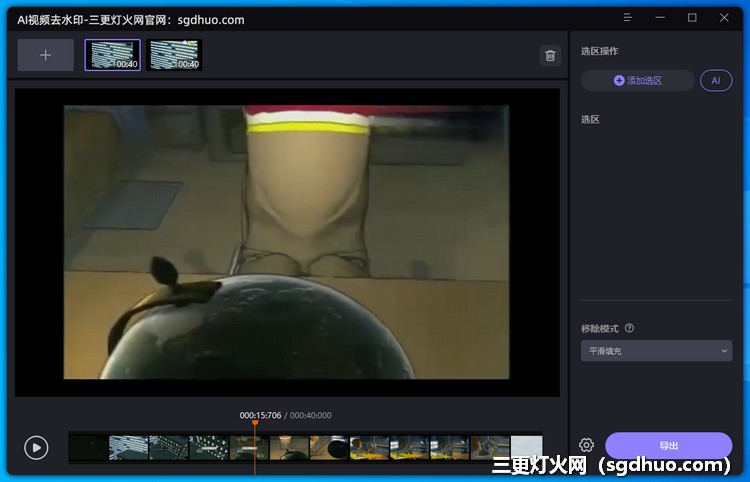Image resolution: width=750 pixels, height=482 pixels.
Task: Click the 移除模式 label text
Action: [x=599, y=329]
